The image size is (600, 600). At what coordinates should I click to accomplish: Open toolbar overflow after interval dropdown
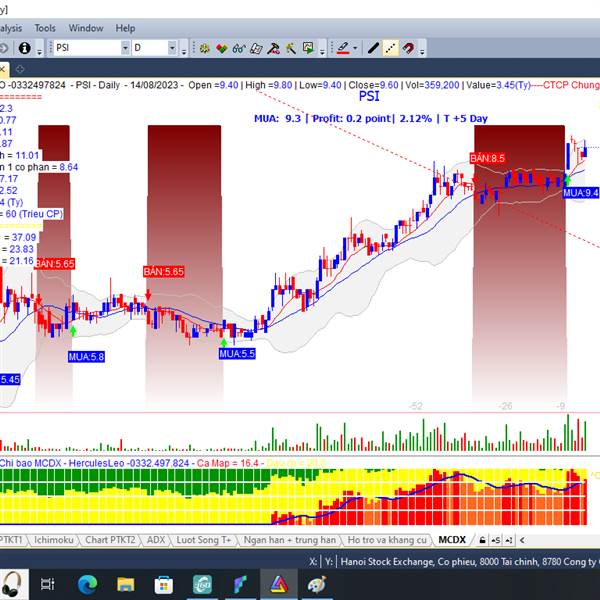[184, 51]
